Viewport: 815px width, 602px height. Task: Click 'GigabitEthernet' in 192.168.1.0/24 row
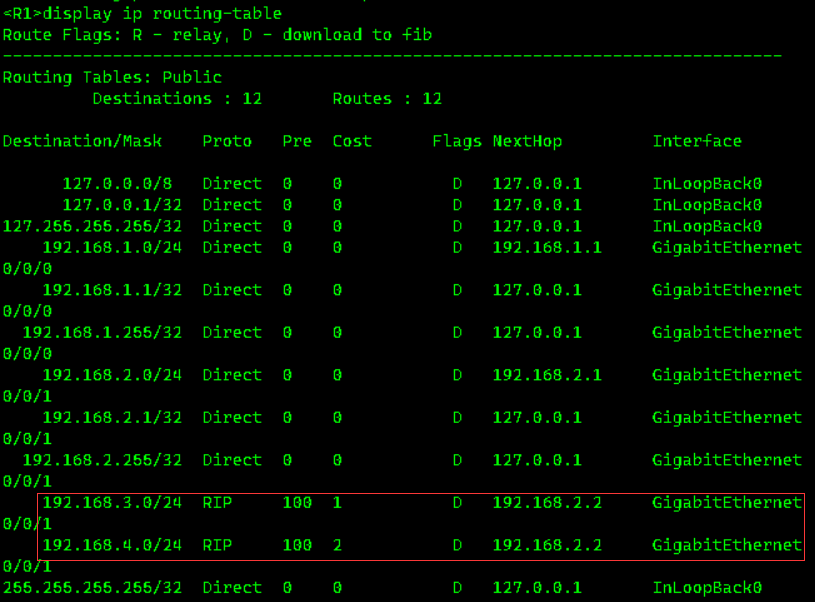[x=727, y=247]
